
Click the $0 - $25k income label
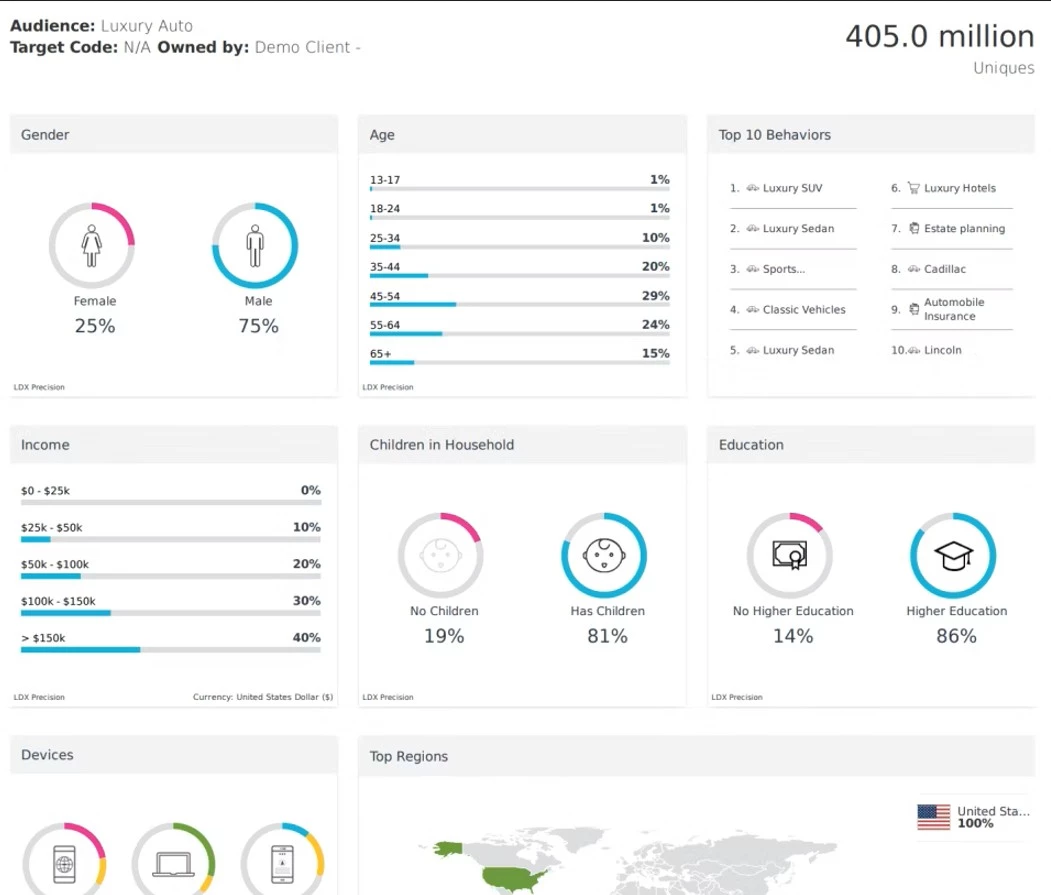click(x=45, y=490)
